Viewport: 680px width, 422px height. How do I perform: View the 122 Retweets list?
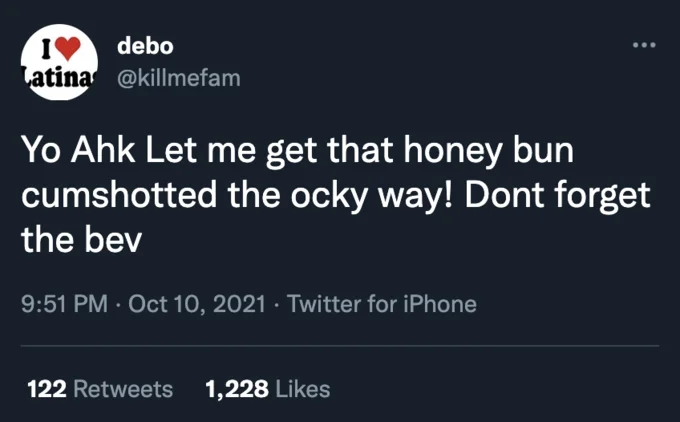100,389
